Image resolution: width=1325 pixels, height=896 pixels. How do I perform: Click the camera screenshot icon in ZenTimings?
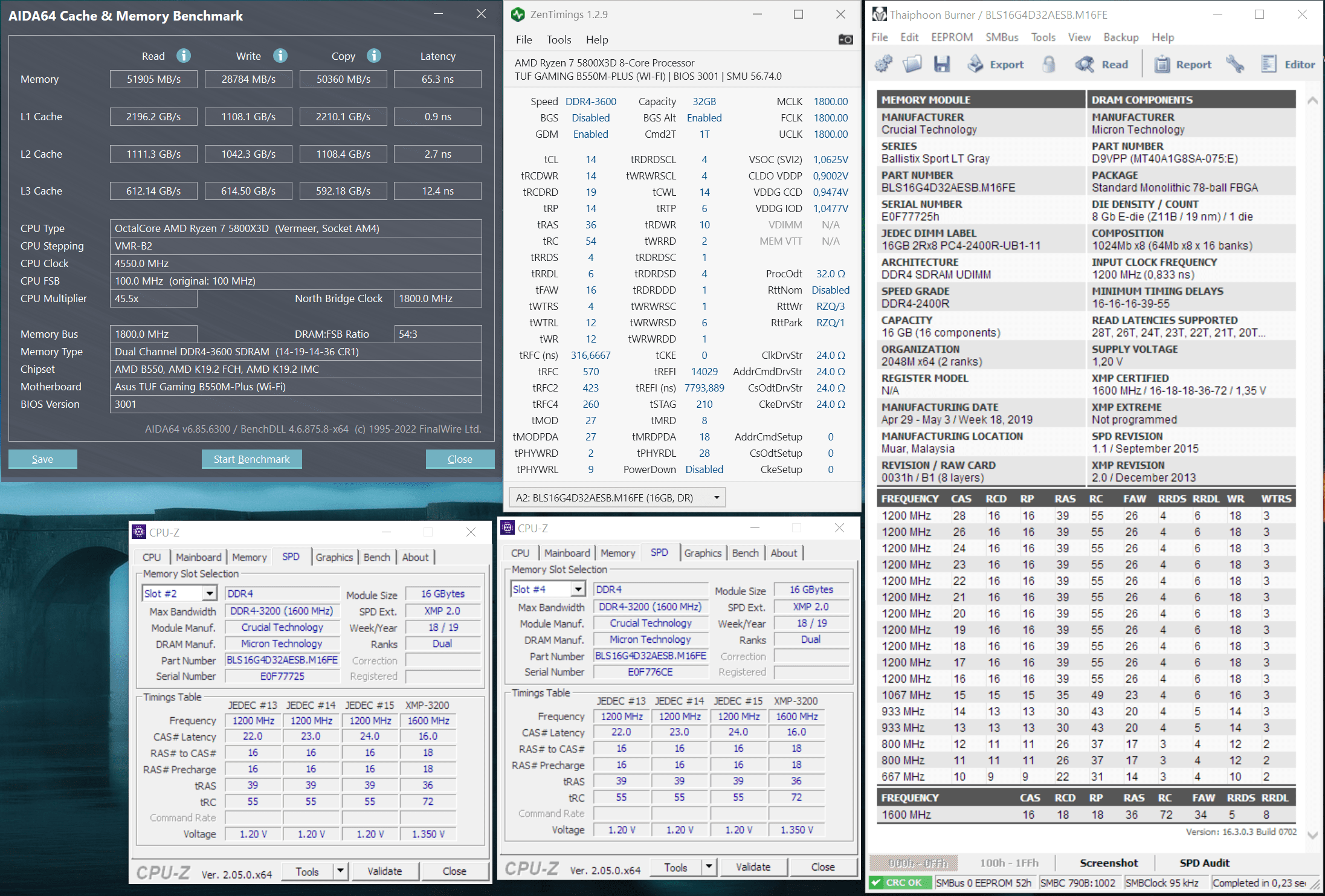845,39
